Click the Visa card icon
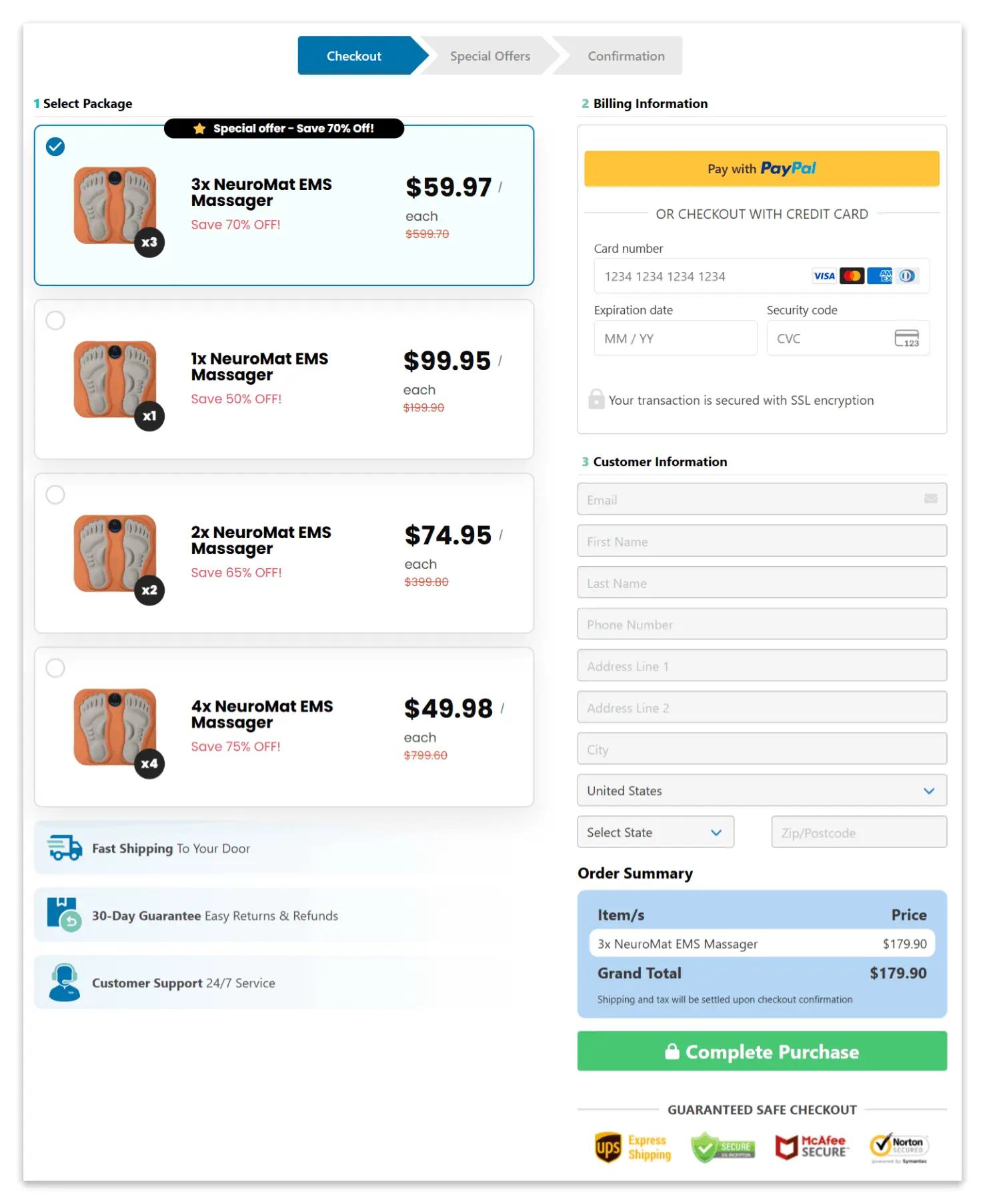985x1204 pixels. coord(824,275)
